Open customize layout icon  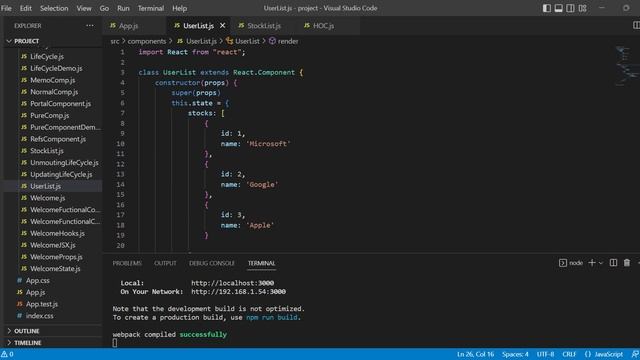[582, 8]
